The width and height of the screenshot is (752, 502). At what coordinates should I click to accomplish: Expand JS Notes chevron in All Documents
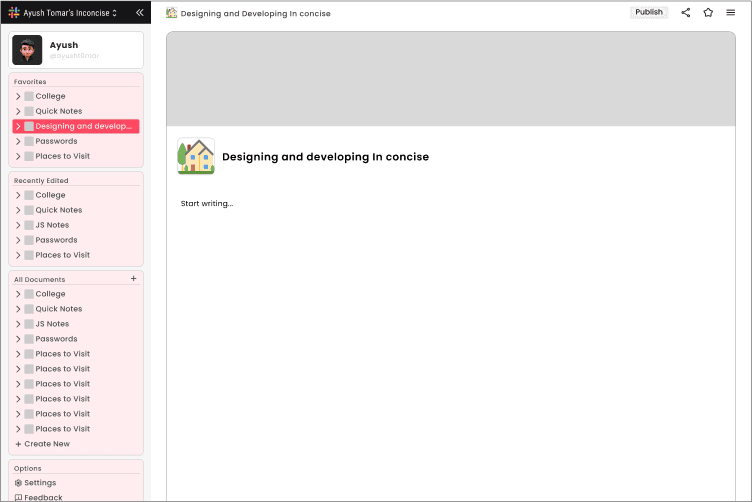pos(18,324)
